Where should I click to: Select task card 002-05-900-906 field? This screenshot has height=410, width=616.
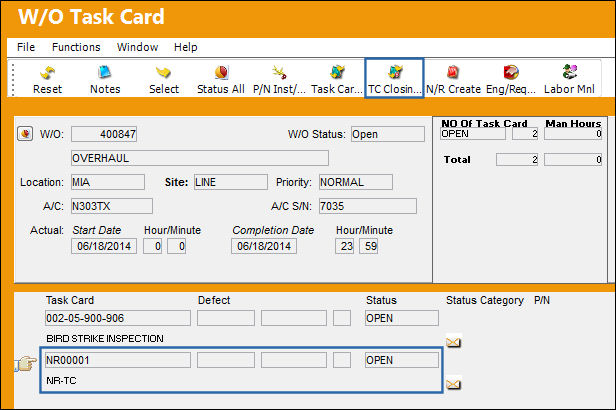point(118,318)
